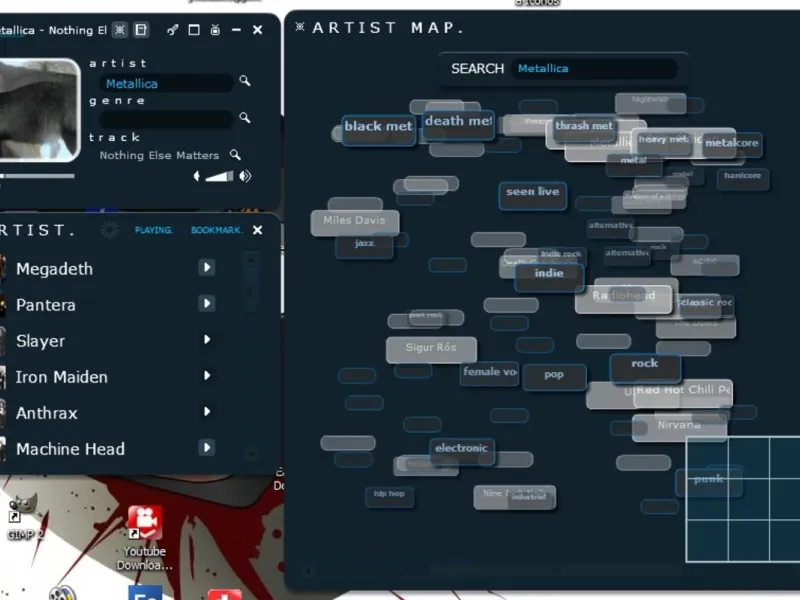
Task: Select the hip hop tag on the map
Action: pyautogui.click(x=389, y=496)
